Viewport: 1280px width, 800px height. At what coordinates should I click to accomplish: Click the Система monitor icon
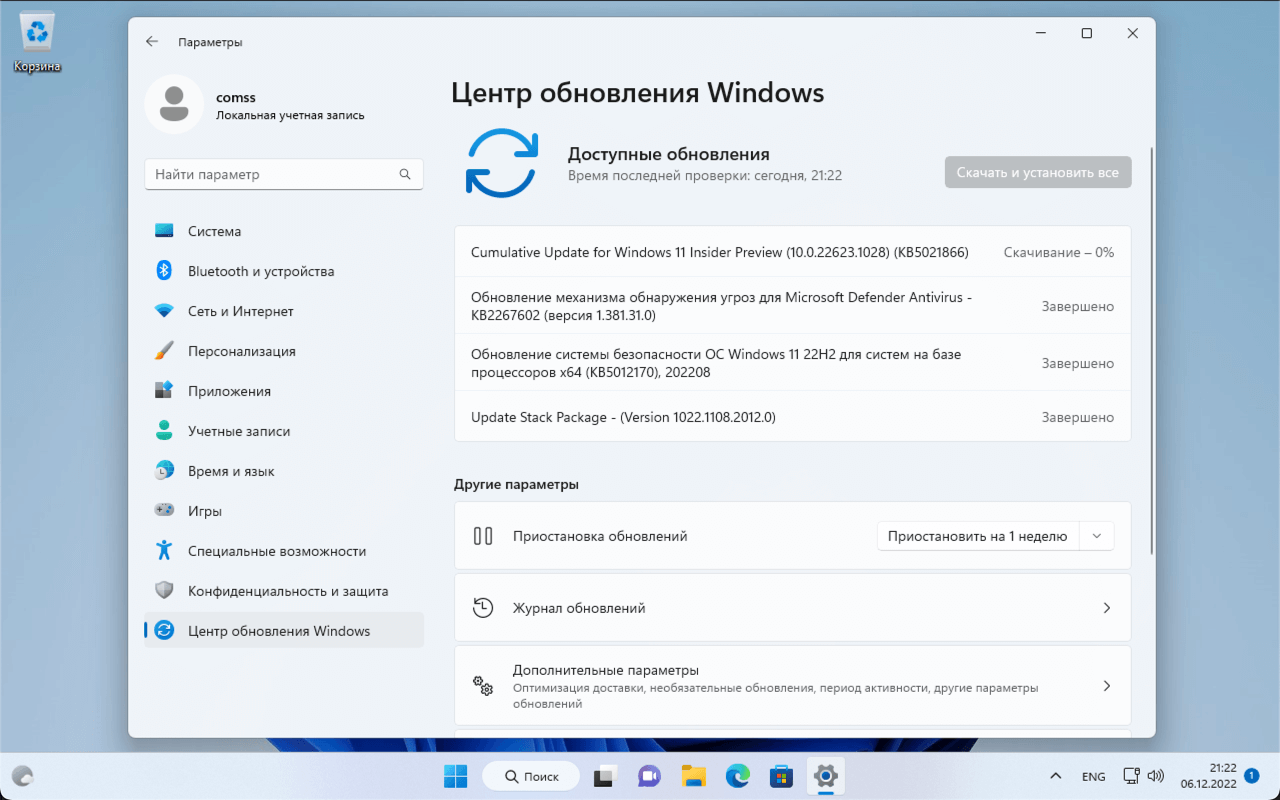pos(165,231)
